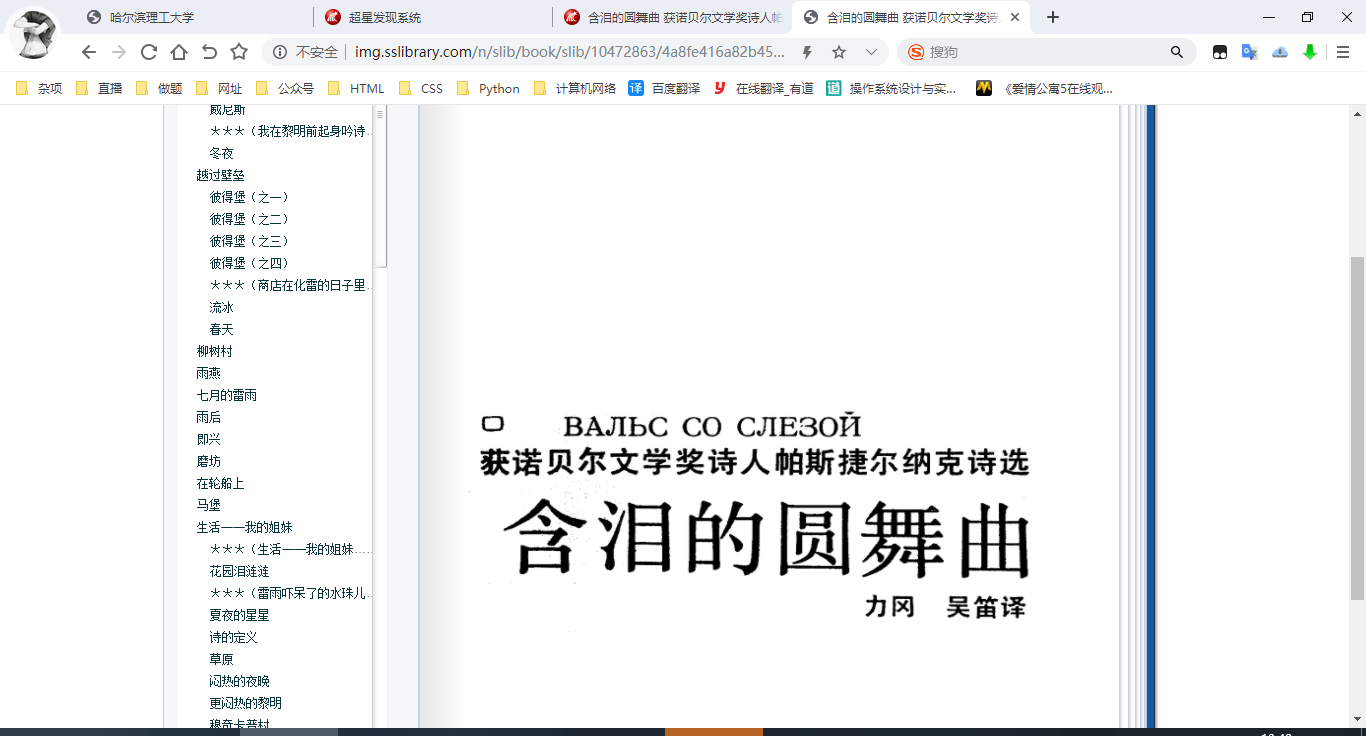The height and width of the screenshot is (736, 1366).
Task: Switch to the 哈尔滨理工大学 tab
Action: pos(150,17)
